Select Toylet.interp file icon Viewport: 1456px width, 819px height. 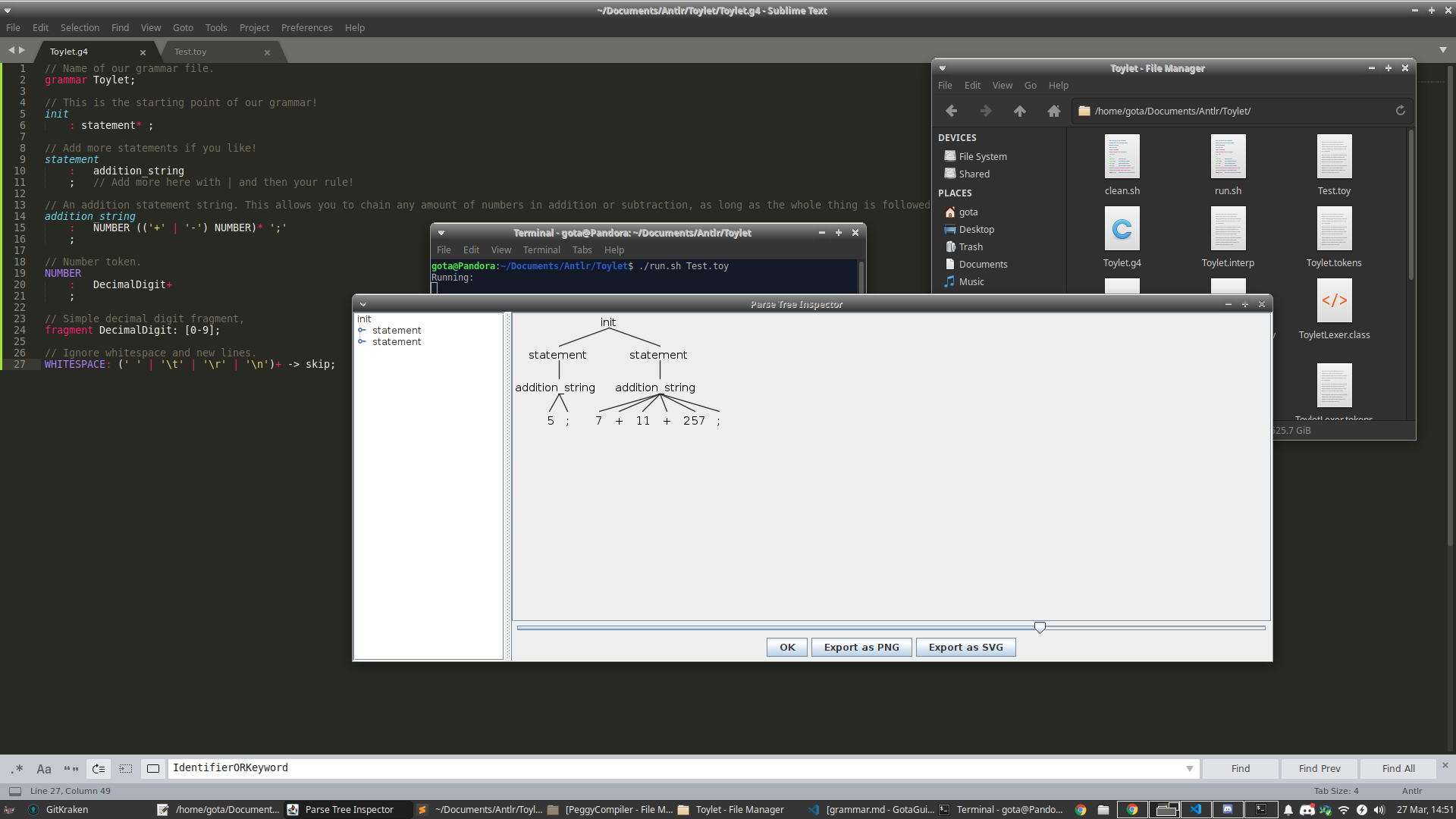1228,228
